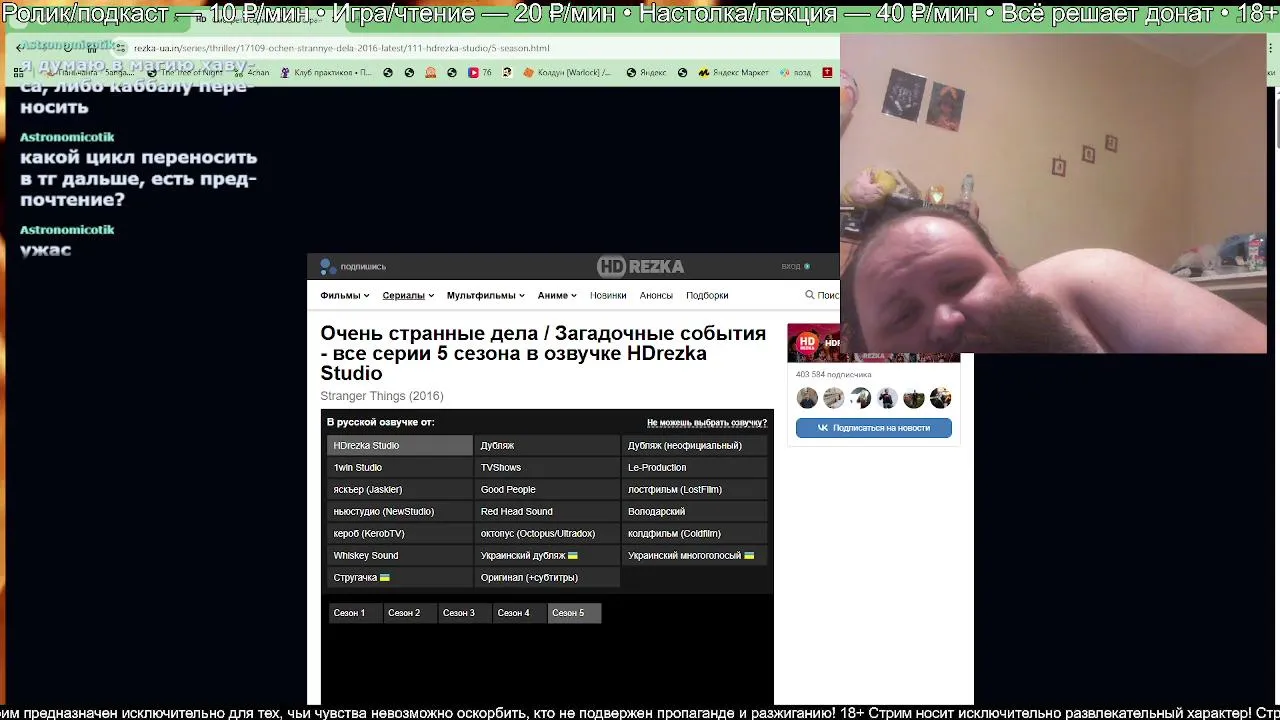Click chat message 'ужас'
The width and height of the screenshot is (1280, 720).
click(46, 250)
